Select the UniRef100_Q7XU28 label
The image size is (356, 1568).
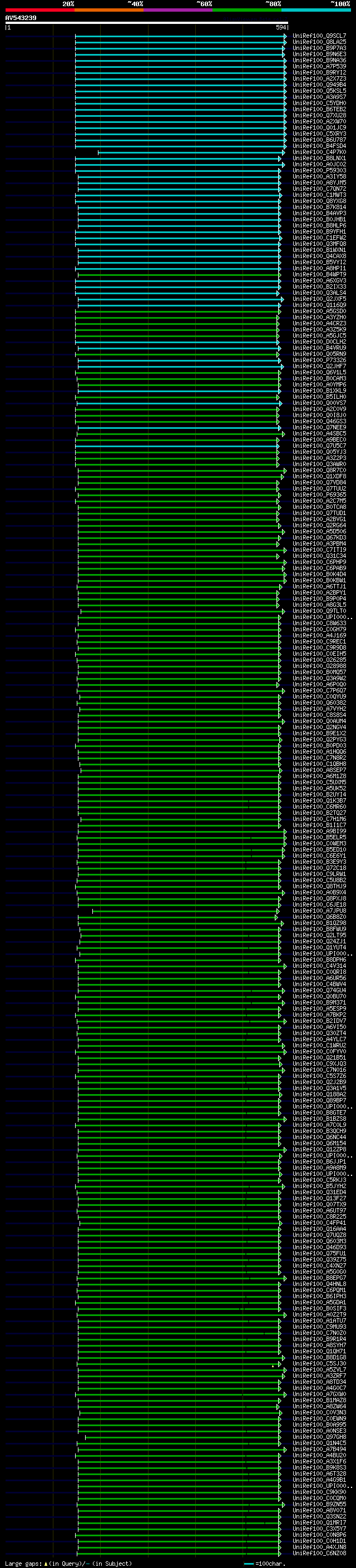(x=319, y=115)
